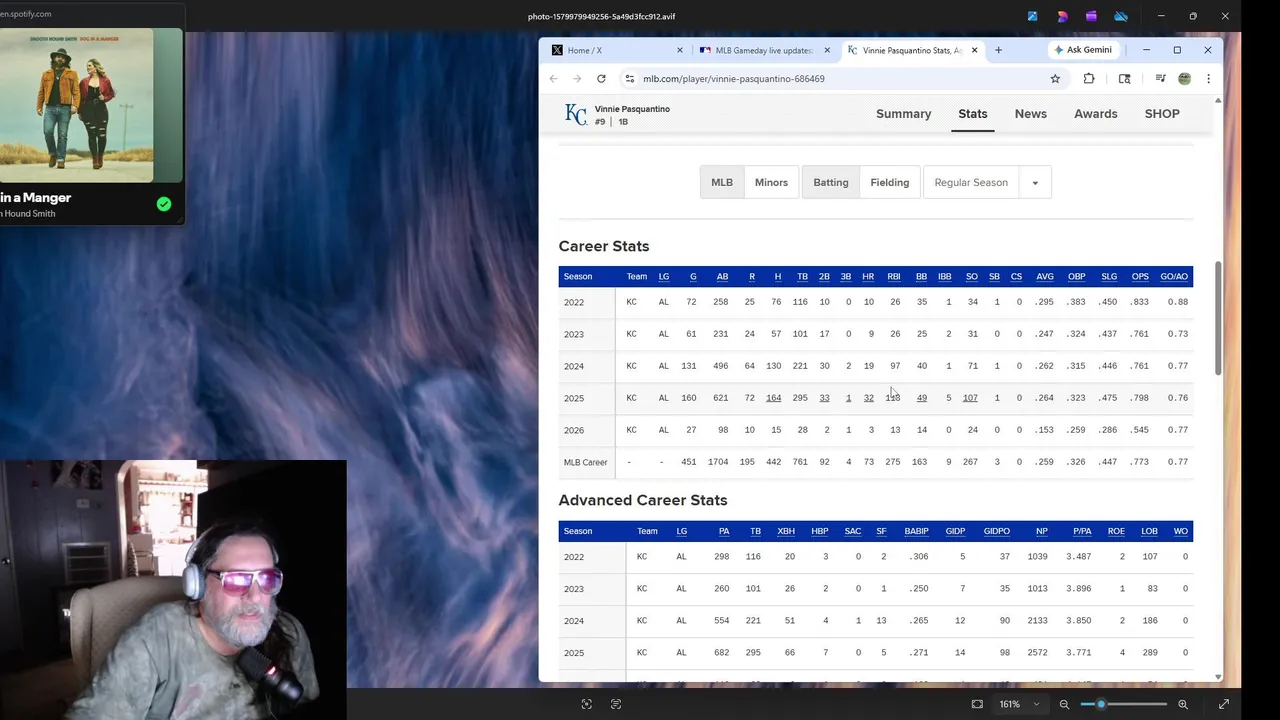Image resolution: width=1280 pixels, height=720 pixels.
Task: Click the scan text icon in Photos bottom bar
Action: (616, 704)
